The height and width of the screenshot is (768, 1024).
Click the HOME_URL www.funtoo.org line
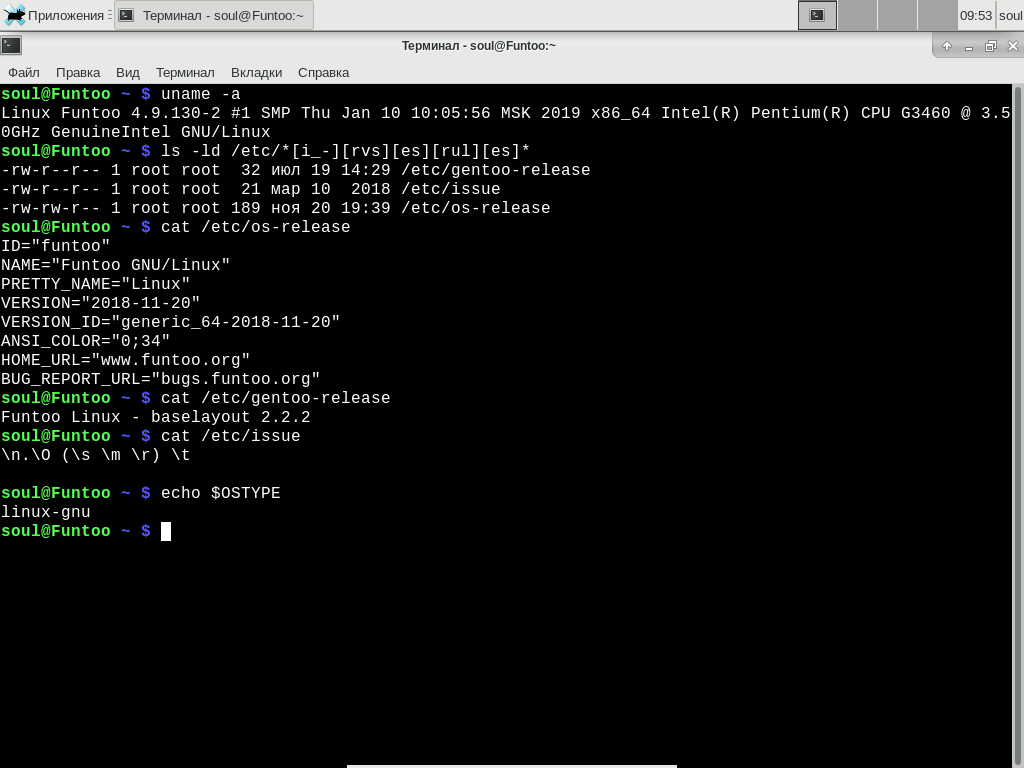125,360
